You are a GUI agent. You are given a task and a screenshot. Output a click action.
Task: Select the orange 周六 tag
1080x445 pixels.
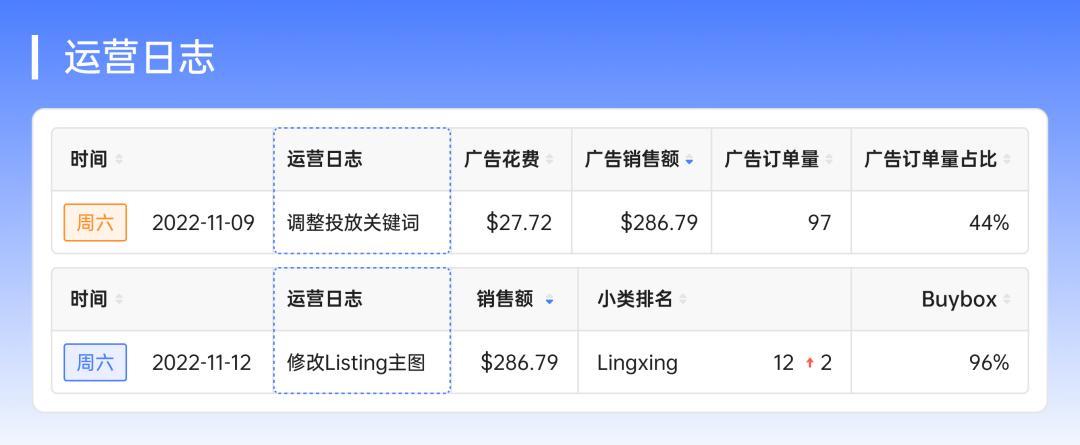95,223
